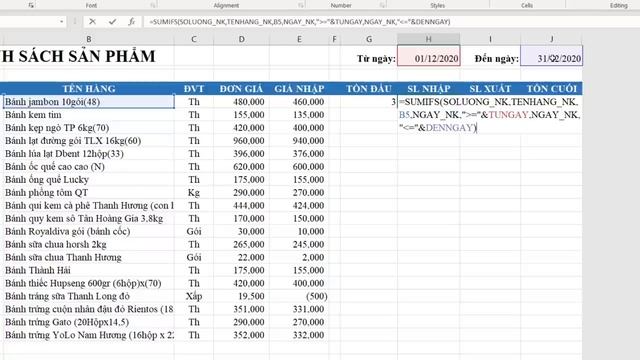Open the Alignment group dialog launcher
This screenshot has height=360, width=640.
[301, 5]
